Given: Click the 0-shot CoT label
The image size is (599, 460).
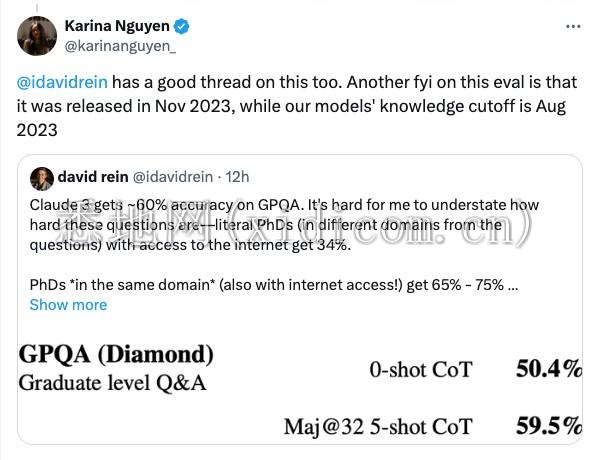Looking at the screenshot, I should click(x=421, y=369).
